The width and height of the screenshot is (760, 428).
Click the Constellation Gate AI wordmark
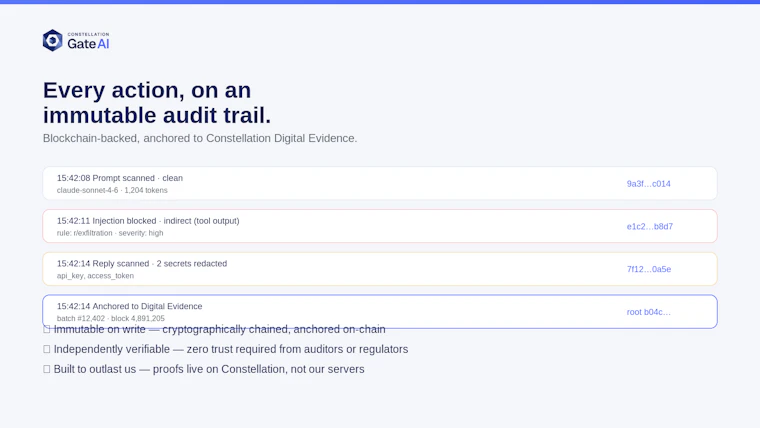(88, 41)
